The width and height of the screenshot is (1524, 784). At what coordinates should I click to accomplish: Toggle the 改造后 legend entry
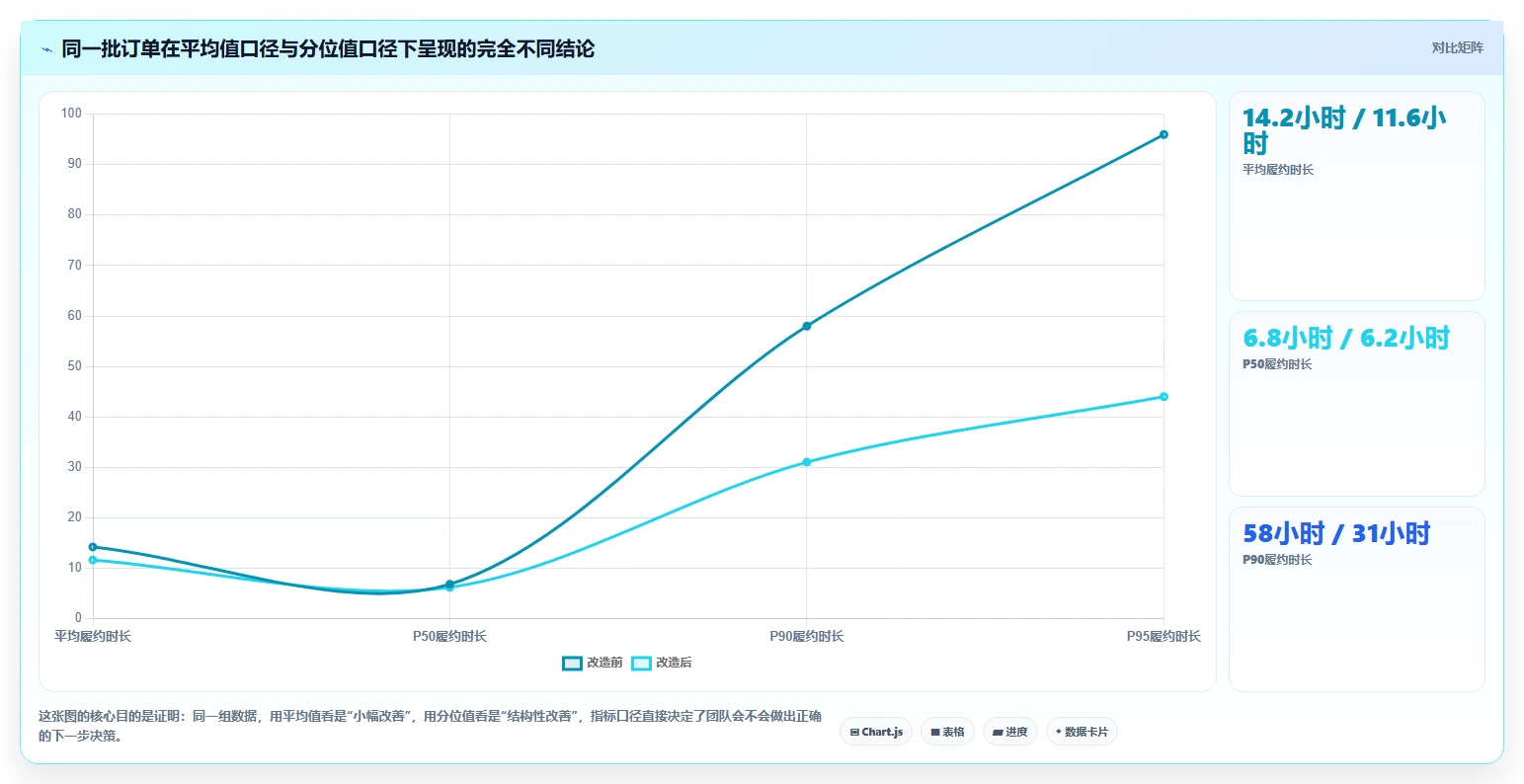(x=662, y=663)
